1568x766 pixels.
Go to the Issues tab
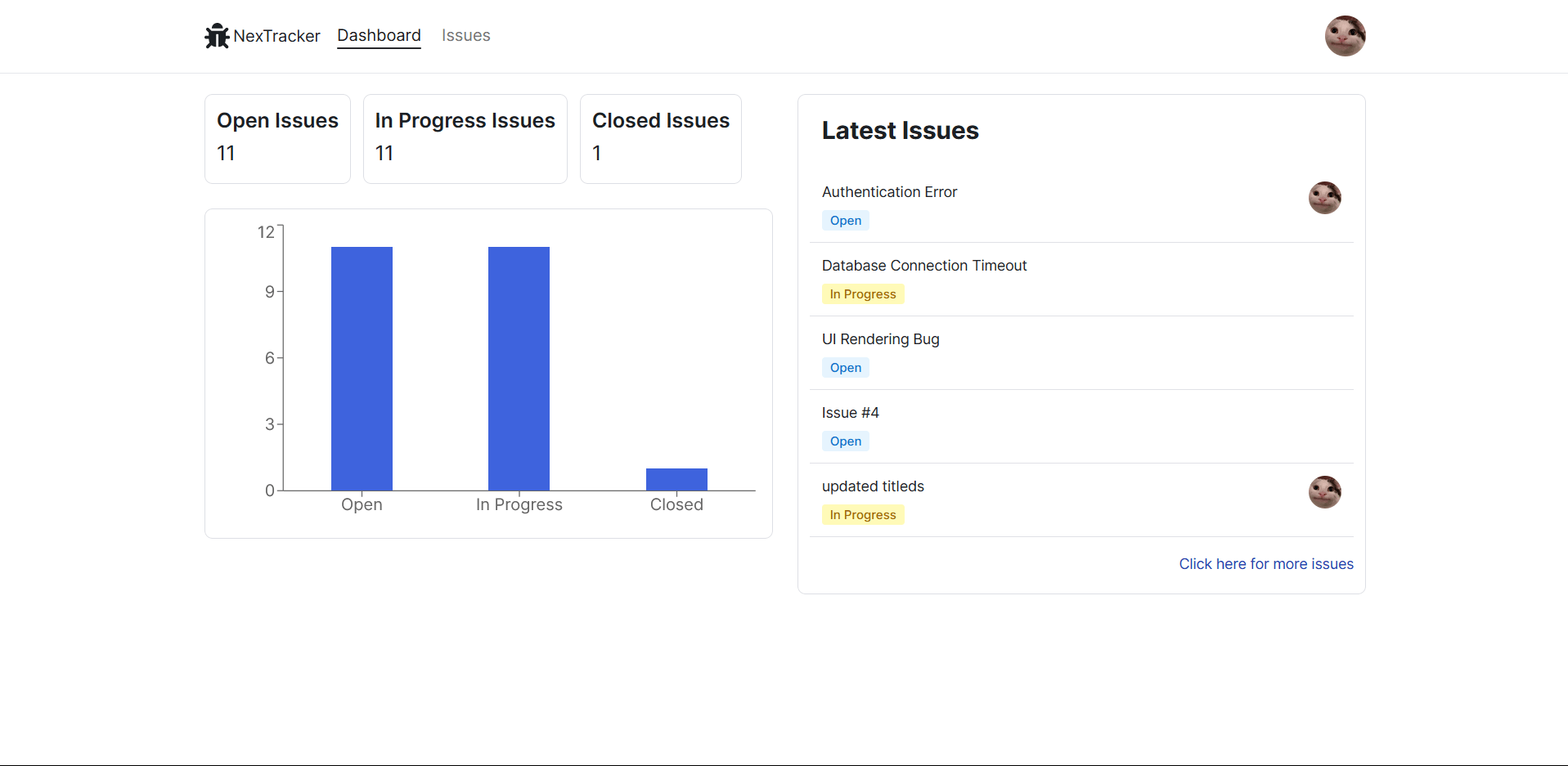[x=465, y=36]
